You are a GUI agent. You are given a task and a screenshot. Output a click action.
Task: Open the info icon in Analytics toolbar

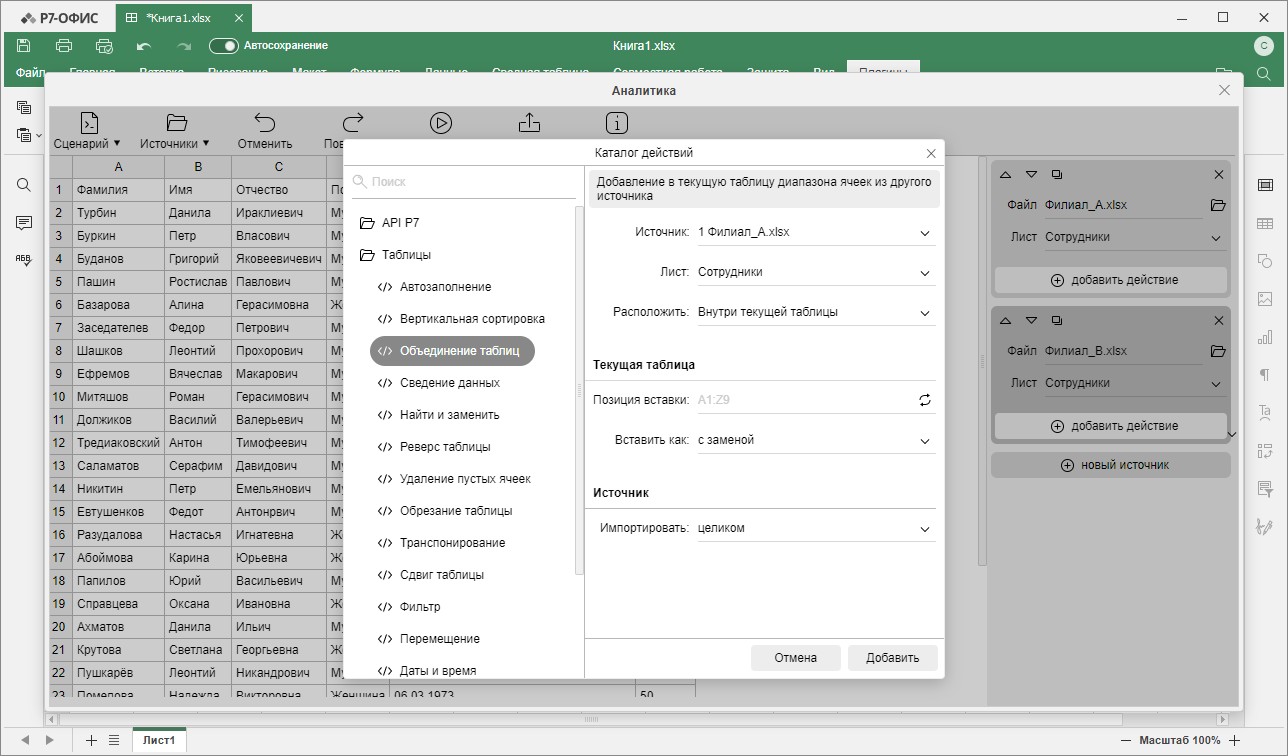coord(618,123)
